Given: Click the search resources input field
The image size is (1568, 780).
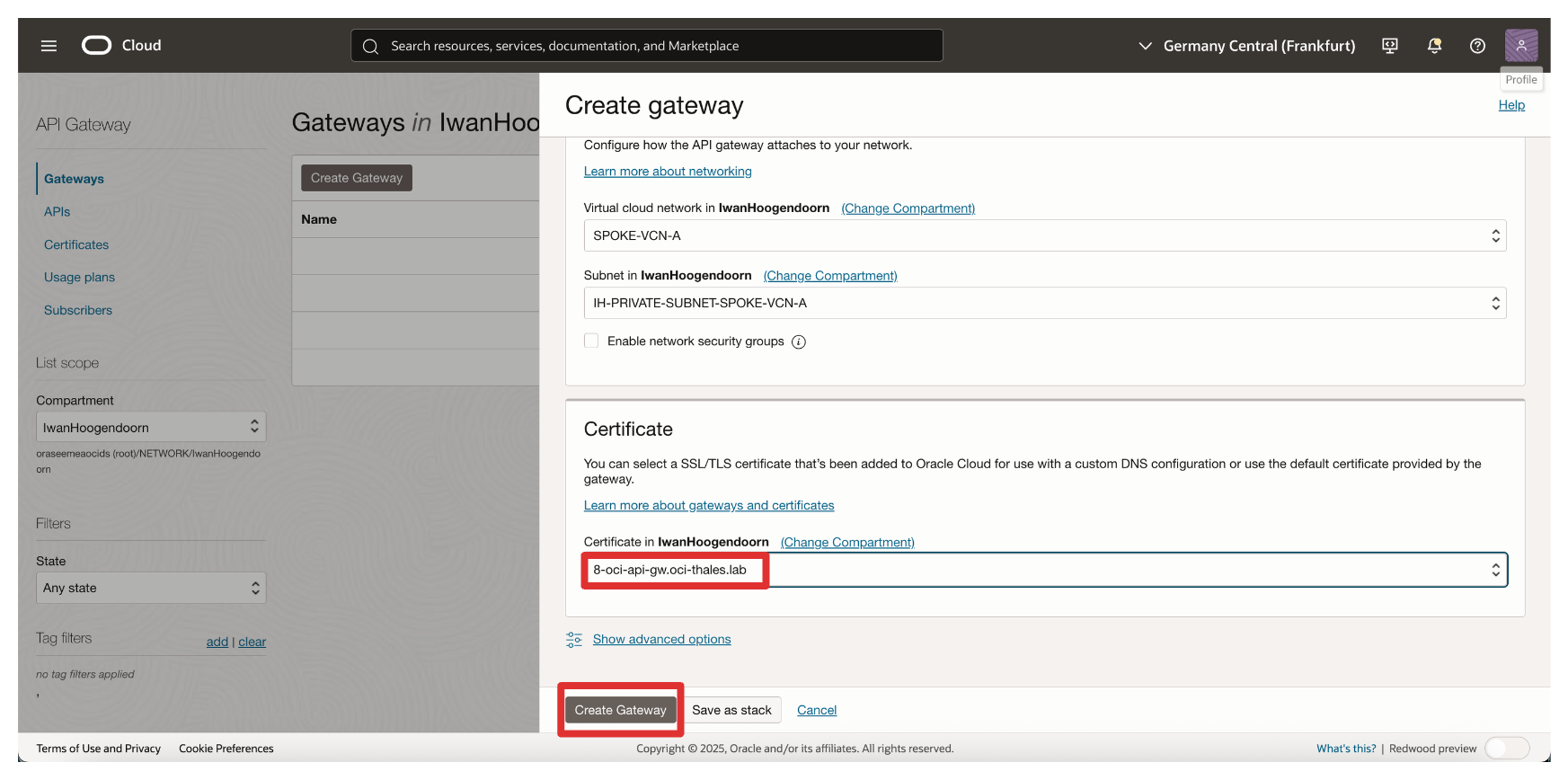Looking at the screenshot, I should [647, 46].
